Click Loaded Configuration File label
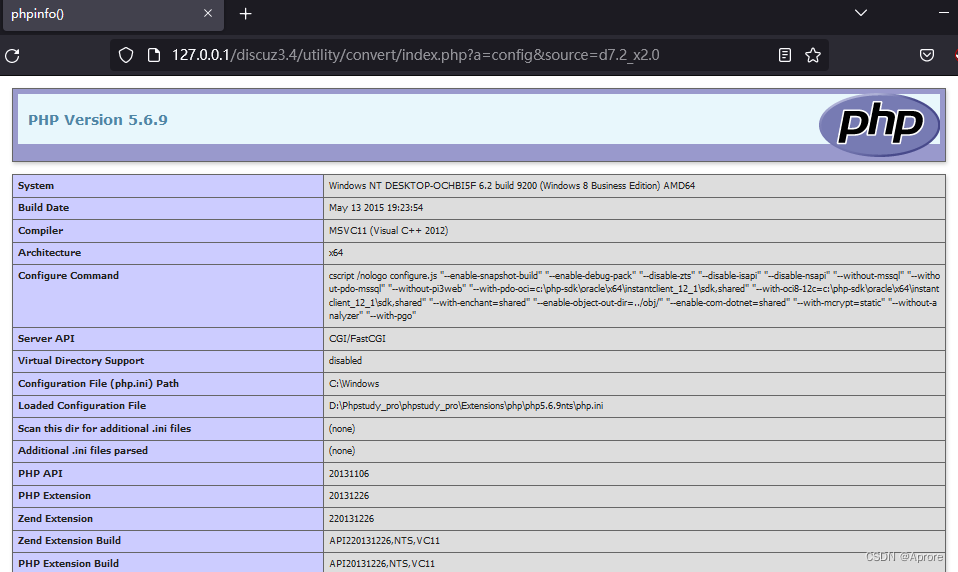Viewport: 958px width, 572px height. pos(82,406)
